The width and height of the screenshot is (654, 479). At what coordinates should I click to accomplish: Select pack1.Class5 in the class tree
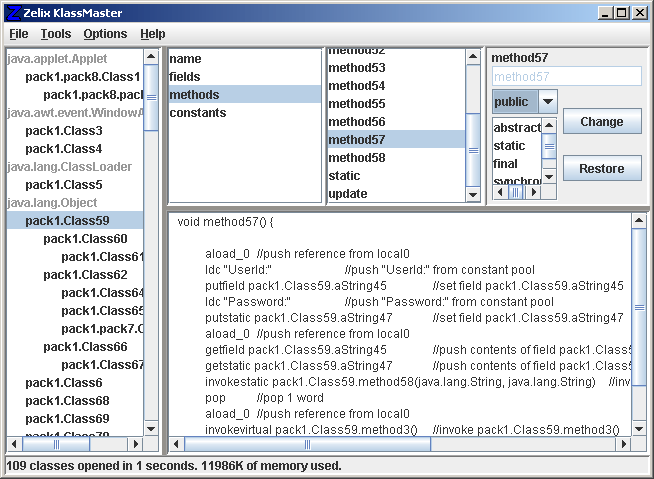coord(64,184)
